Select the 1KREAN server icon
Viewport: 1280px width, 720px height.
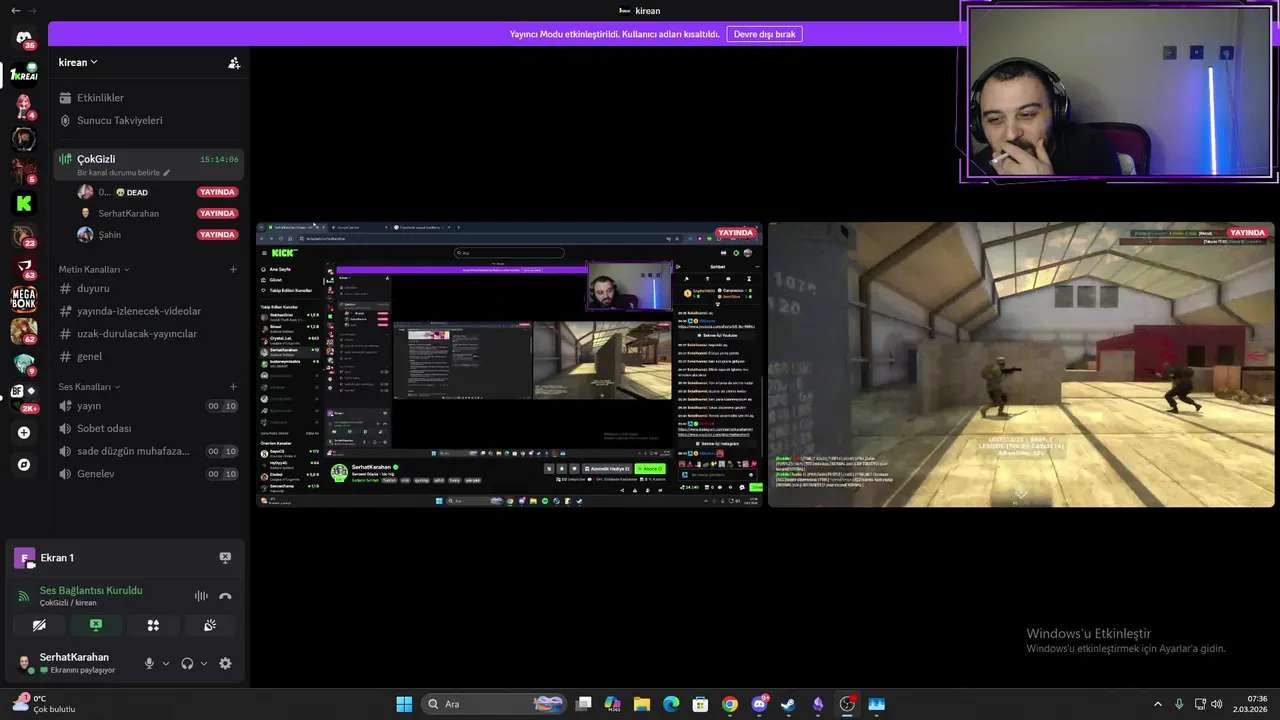(24, 73)
